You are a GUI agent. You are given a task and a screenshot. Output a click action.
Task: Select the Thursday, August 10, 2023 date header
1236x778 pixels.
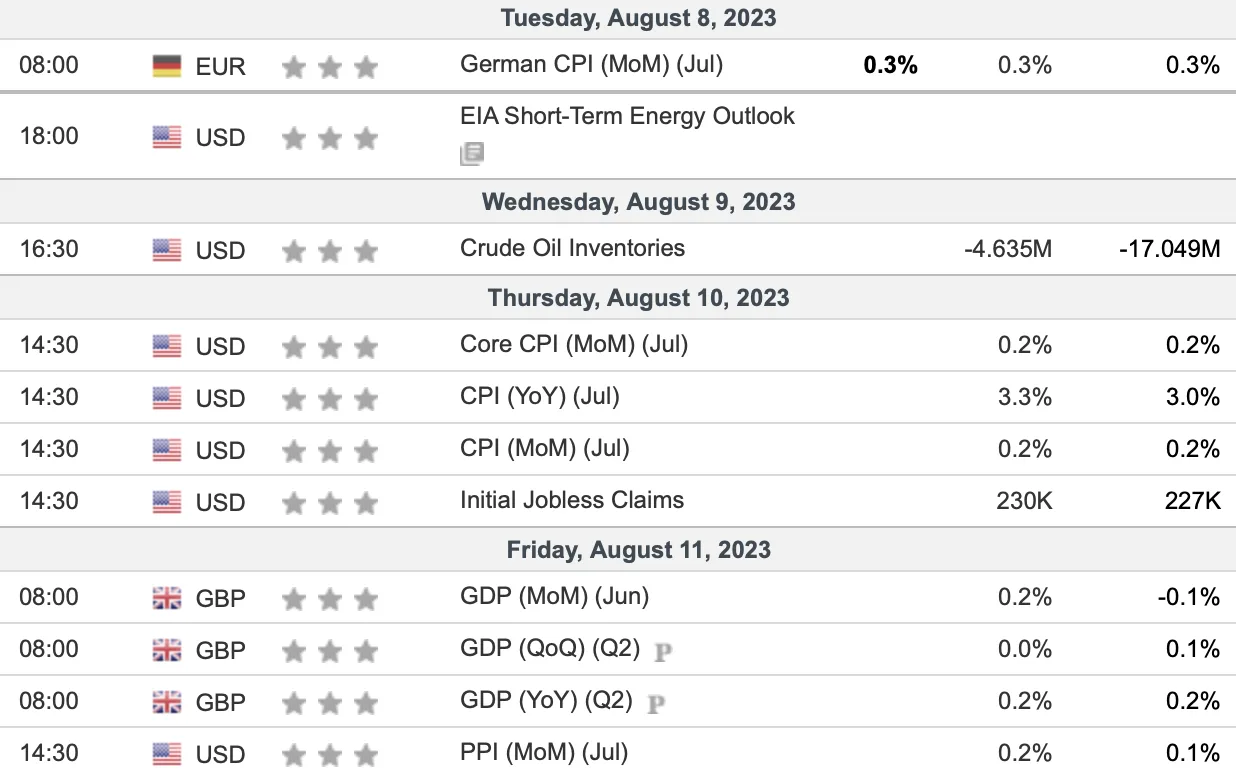pyautogui.click(x=638, y=298)
